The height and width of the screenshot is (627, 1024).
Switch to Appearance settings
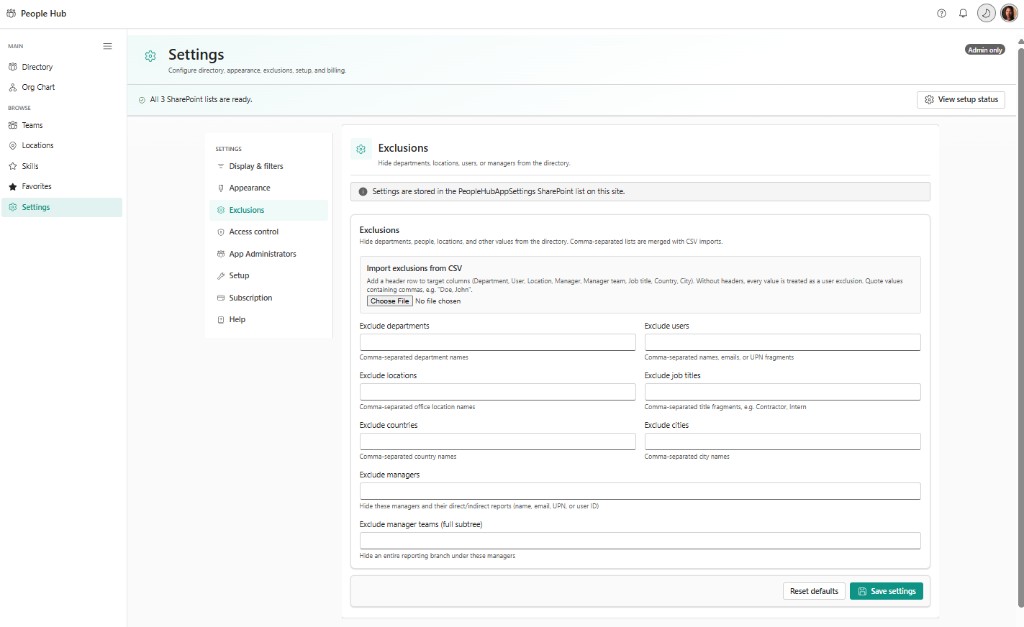click(x=268, y=188)
